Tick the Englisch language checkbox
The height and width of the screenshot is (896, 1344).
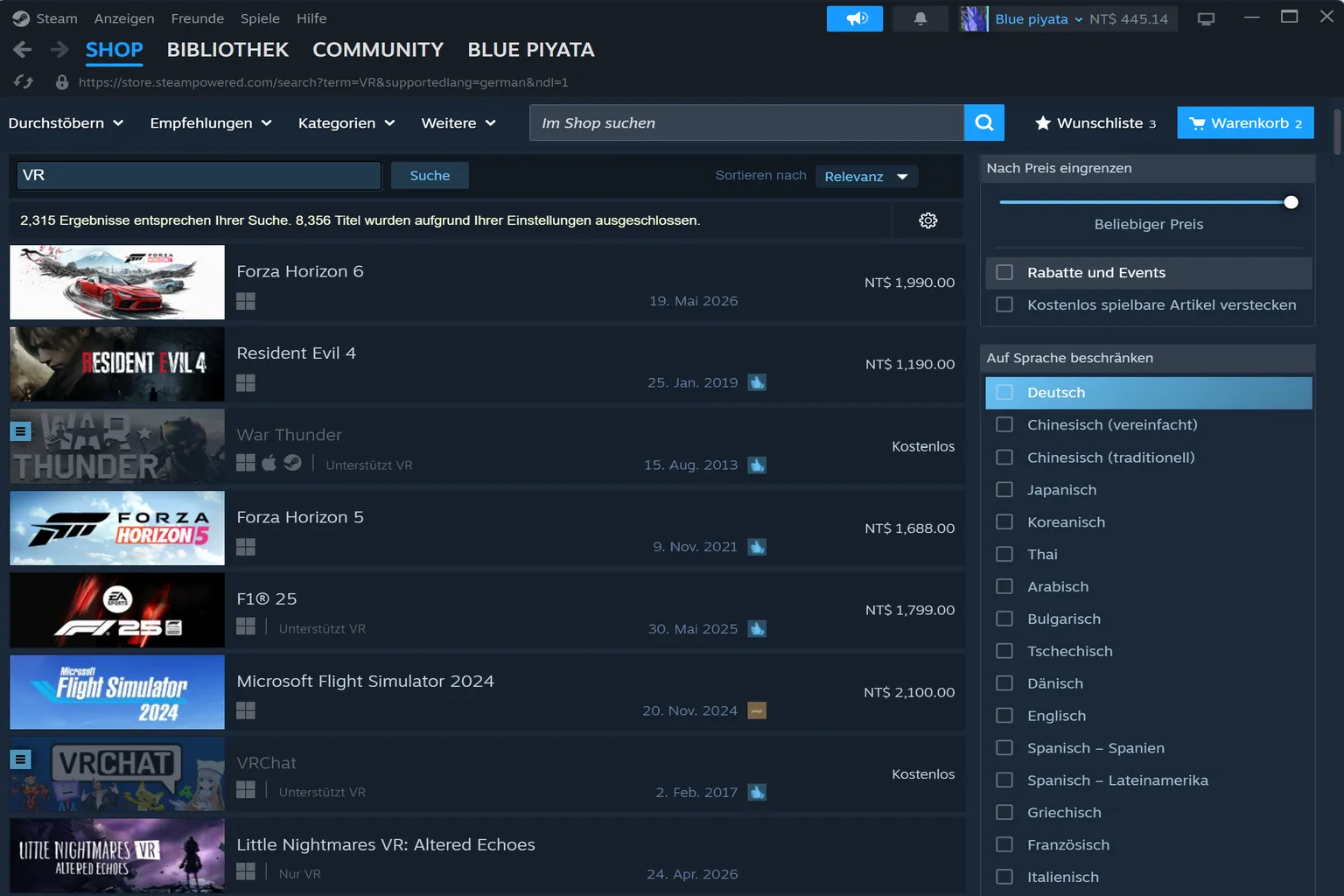click(1004, 716)
